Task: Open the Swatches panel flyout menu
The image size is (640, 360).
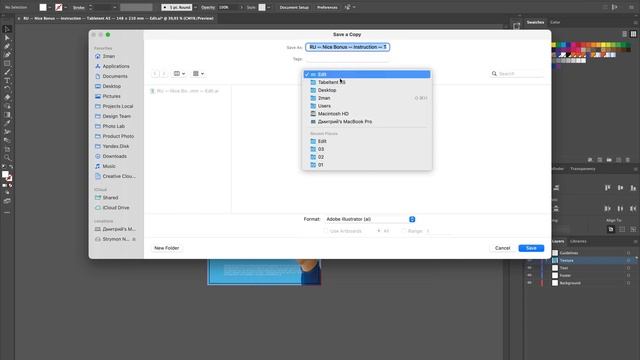Action: (635, 22)
